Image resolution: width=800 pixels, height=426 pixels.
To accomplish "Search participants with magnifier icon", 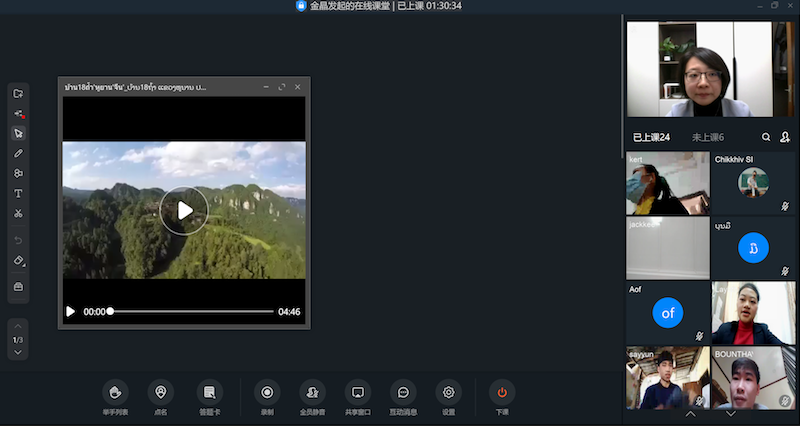I will click(766, 137).
